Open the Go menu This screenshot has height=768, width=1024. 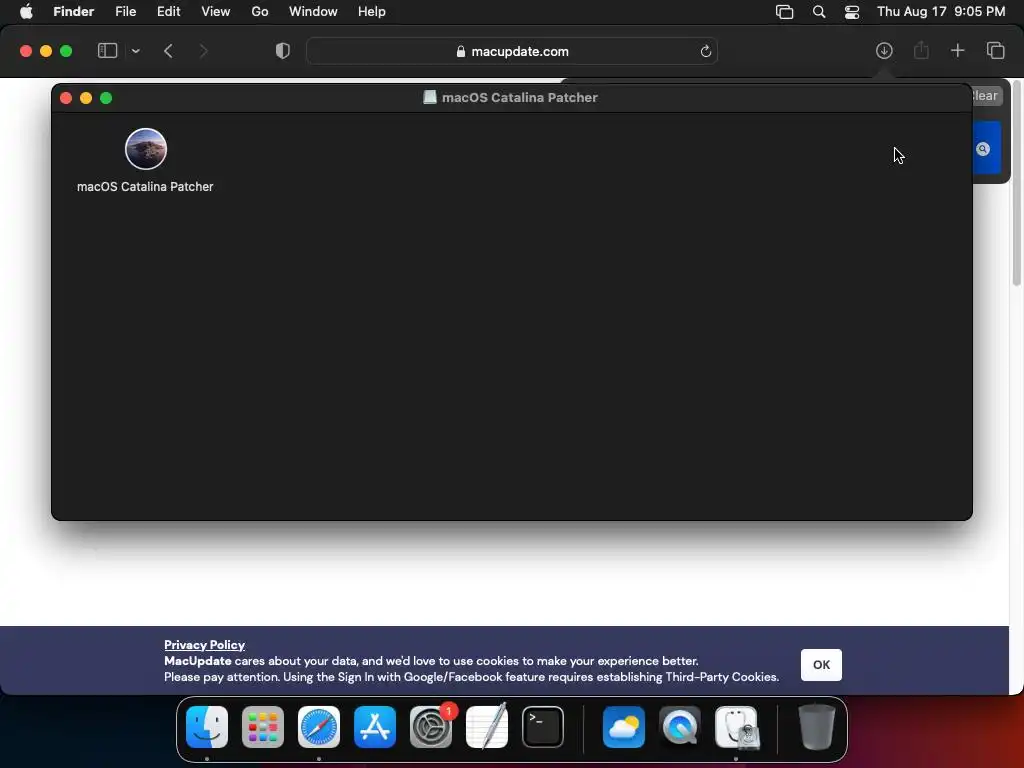260,12
